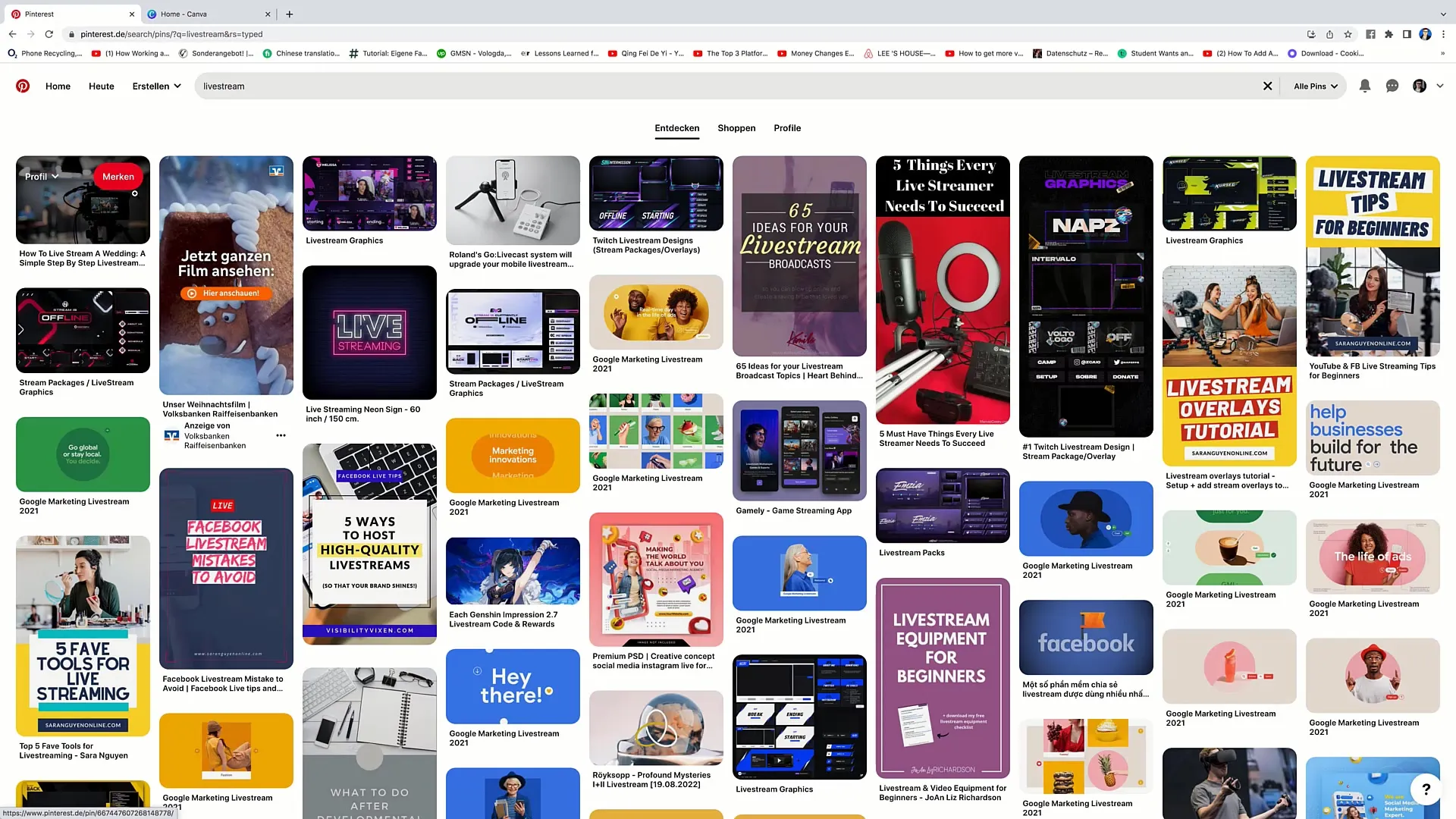The image size is (1456, 819).
Task: Switch to the Home - Canva tab
Action: pyautogui.click(x=208, y=14)
